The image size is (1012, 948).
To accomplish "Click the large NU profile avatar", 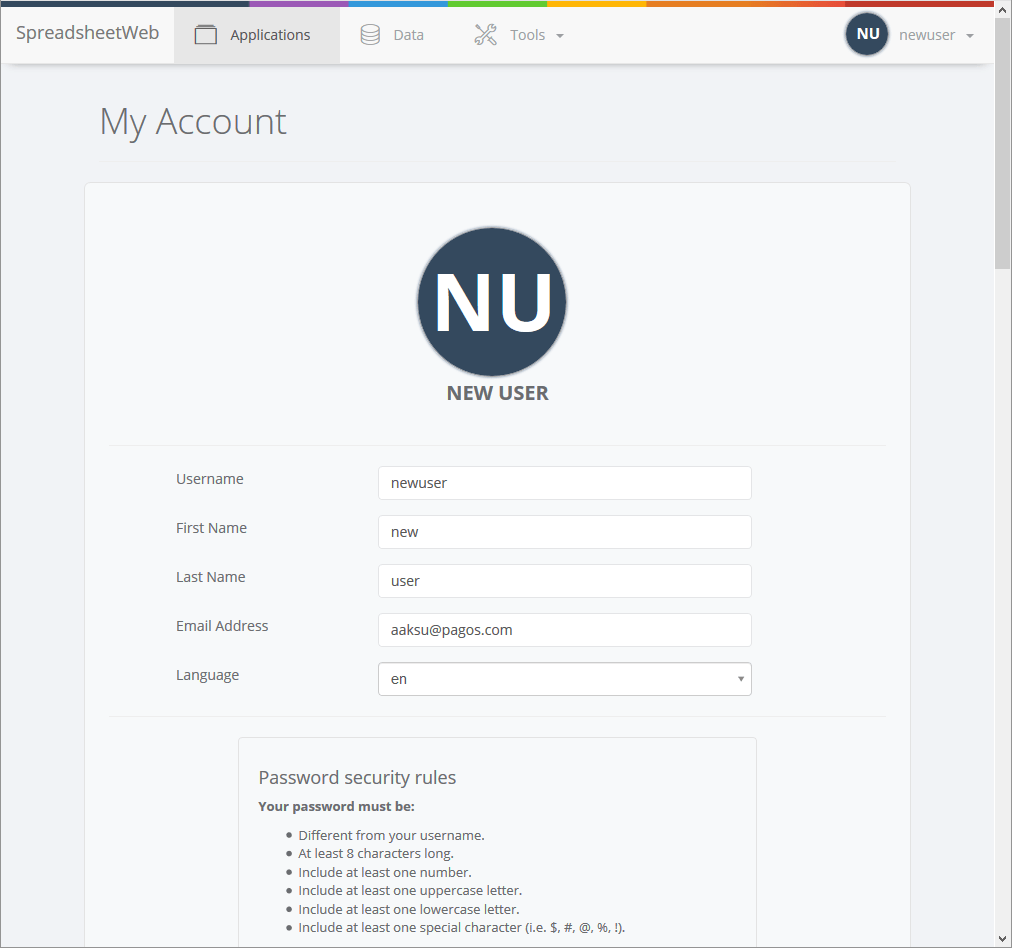I will (492, 301).
